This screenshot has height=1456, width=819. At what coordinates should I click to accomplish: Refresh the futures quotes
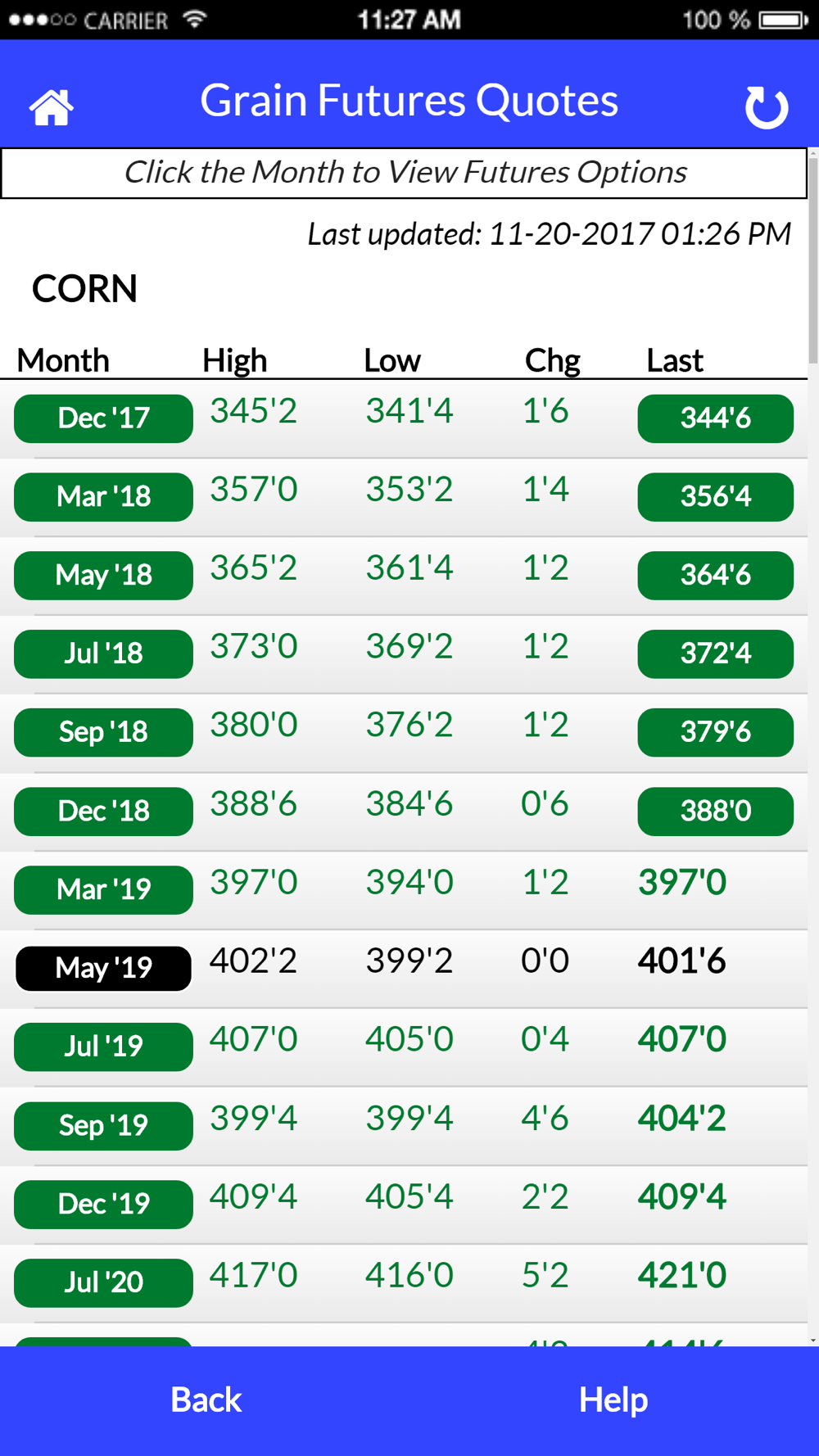[767, 106]
